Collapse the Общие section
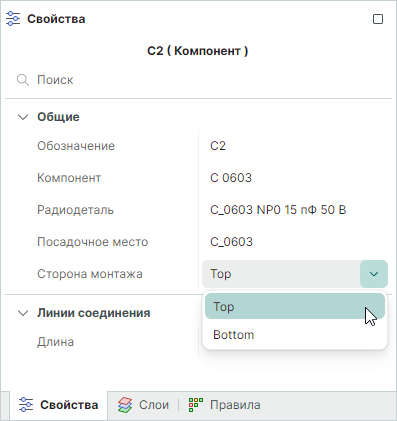Image resolution: width=397 pixels, height=421 pixels. tap(23, 117)
